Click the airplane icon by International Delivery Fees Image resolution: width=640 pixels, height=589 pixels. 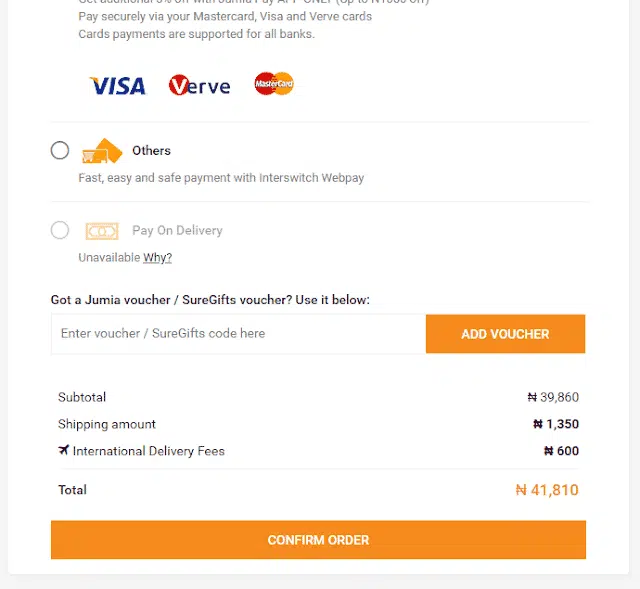coord(64,451)
